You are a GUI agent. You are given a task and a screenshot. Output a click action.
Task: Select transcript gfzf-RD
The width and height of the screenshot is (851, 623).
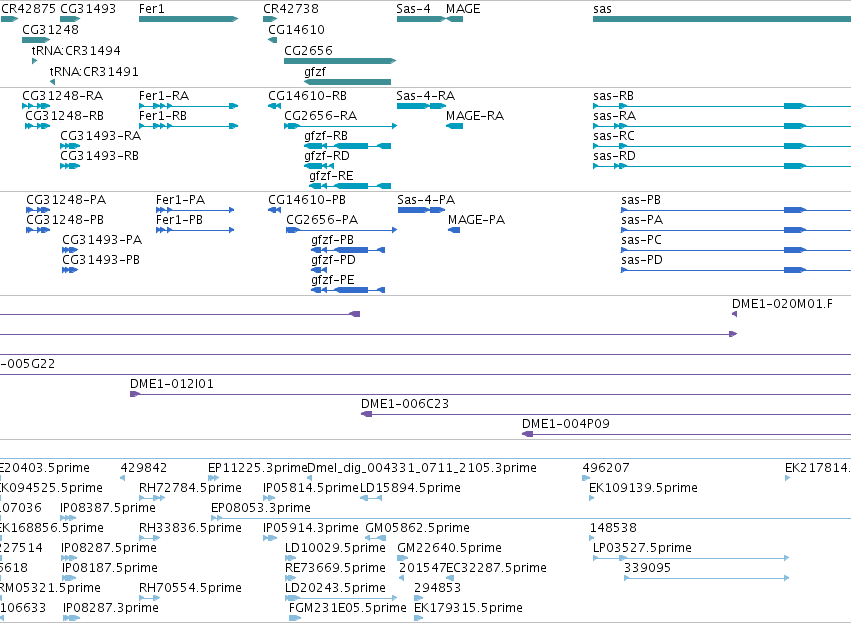click(319, 166)
